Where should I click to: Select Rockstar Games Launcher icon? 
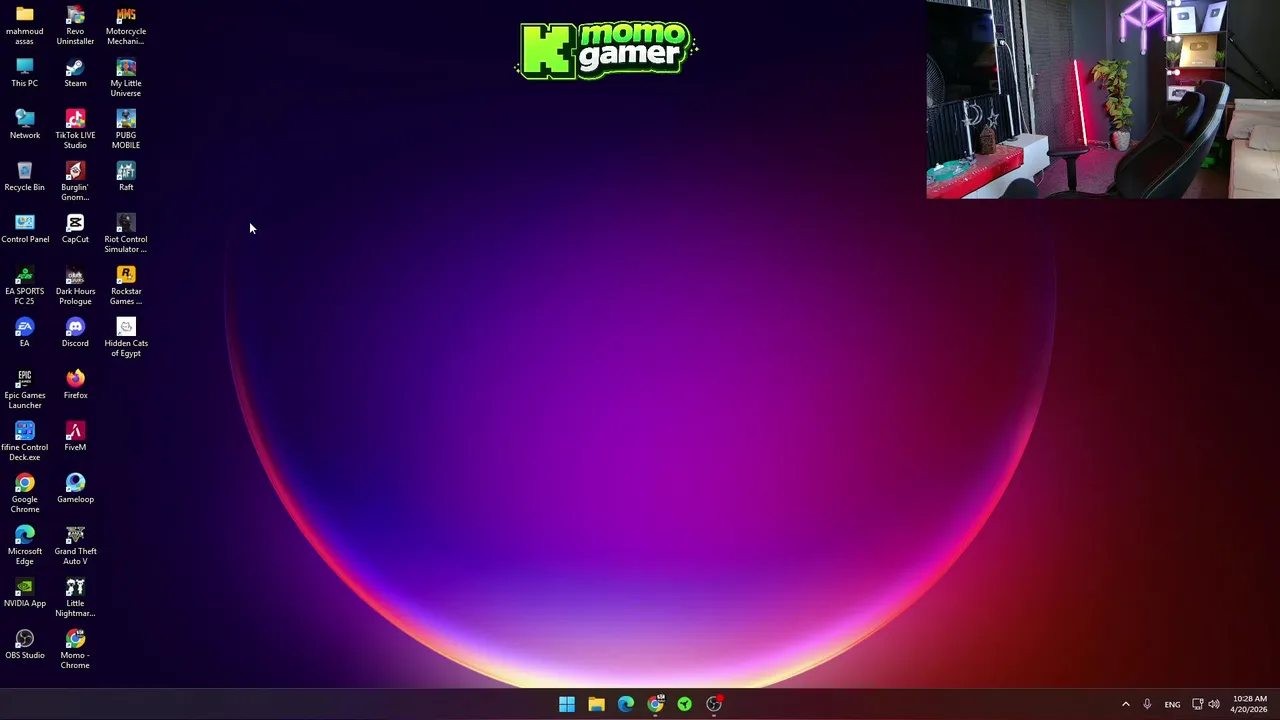[x=126, y=286]
